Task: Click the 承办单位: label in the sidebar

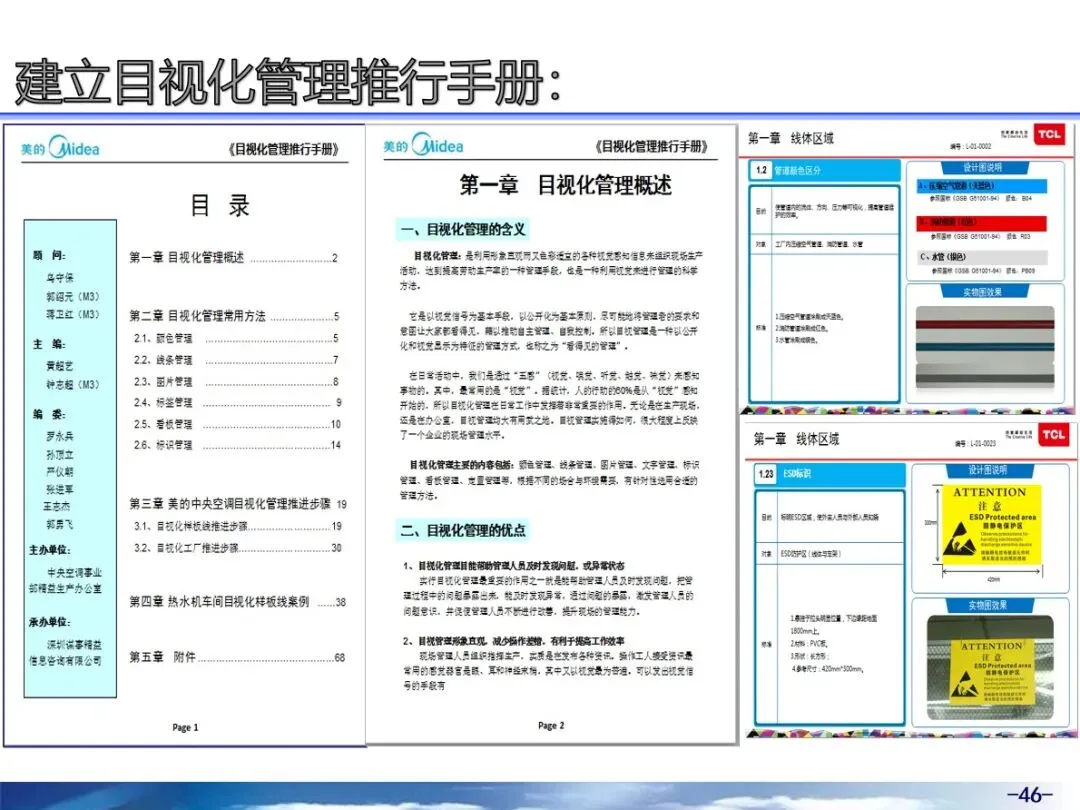Action: pos(50,622)
